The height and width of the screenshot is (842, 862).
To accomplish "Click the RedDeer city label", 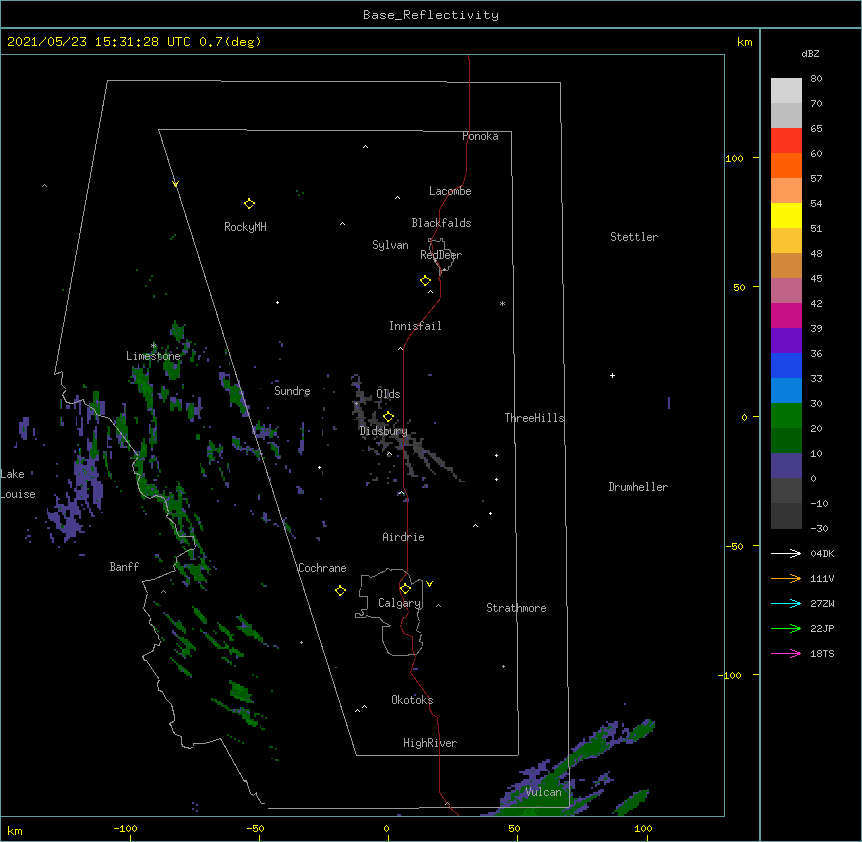I will pyautogui.click(x=441, y=255).
